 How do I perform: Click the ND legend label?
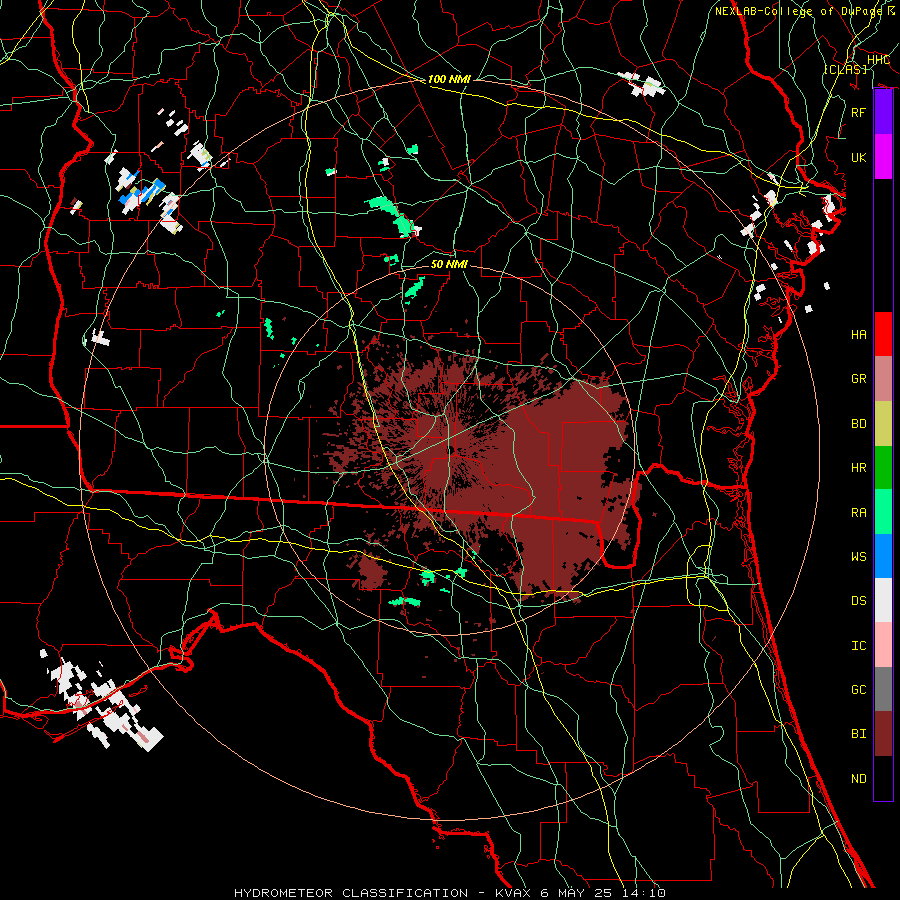859,779
